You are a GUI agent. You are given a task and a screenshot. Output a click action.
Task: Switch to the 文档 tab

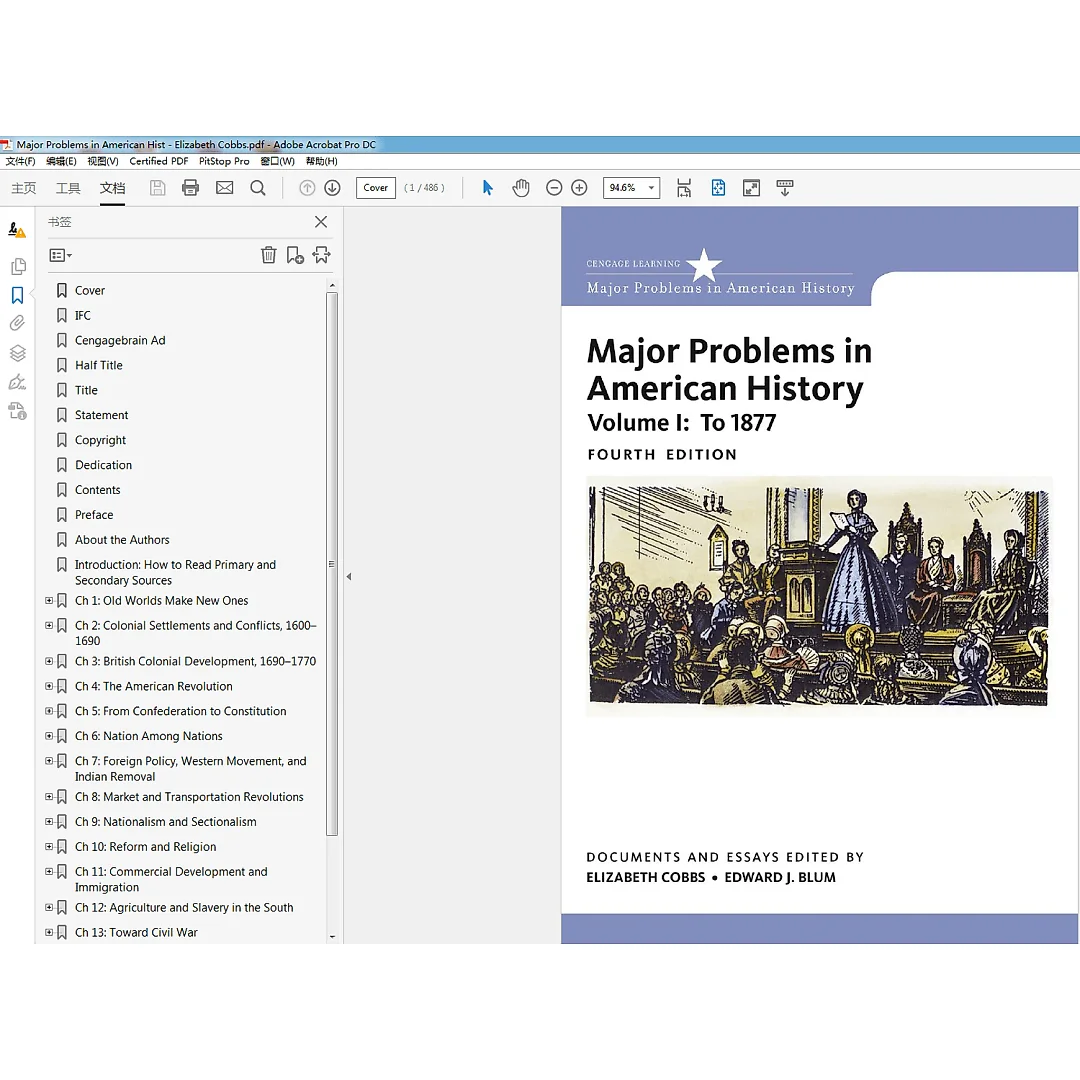[112, 188]
